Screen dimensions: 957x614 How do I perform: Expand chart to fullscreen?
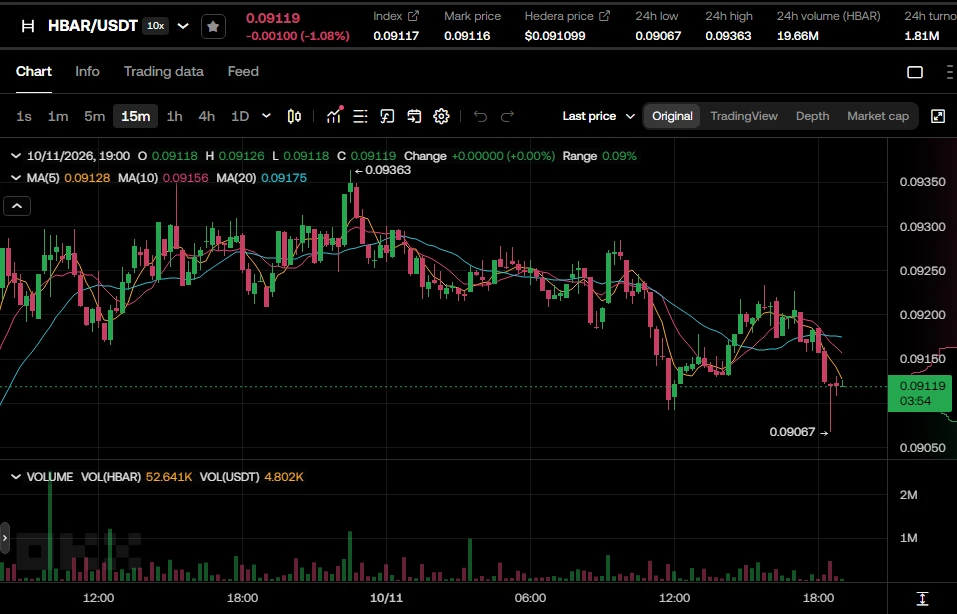(938, 116)
